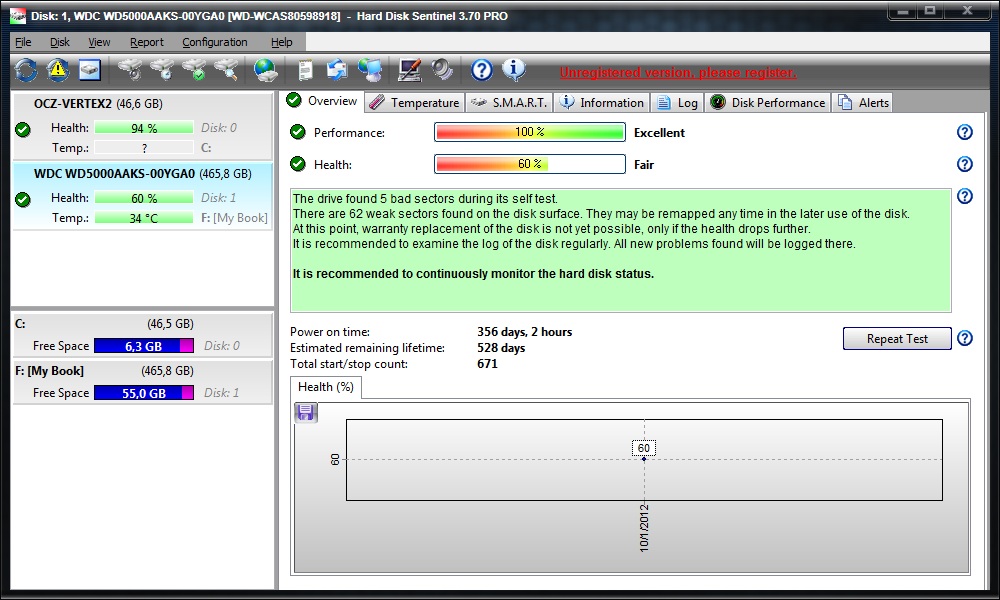The width and height of the screenshot is (1000, 600).
Task: Click the monitor with screwdriver configuration icon
Action: [409, 70]
